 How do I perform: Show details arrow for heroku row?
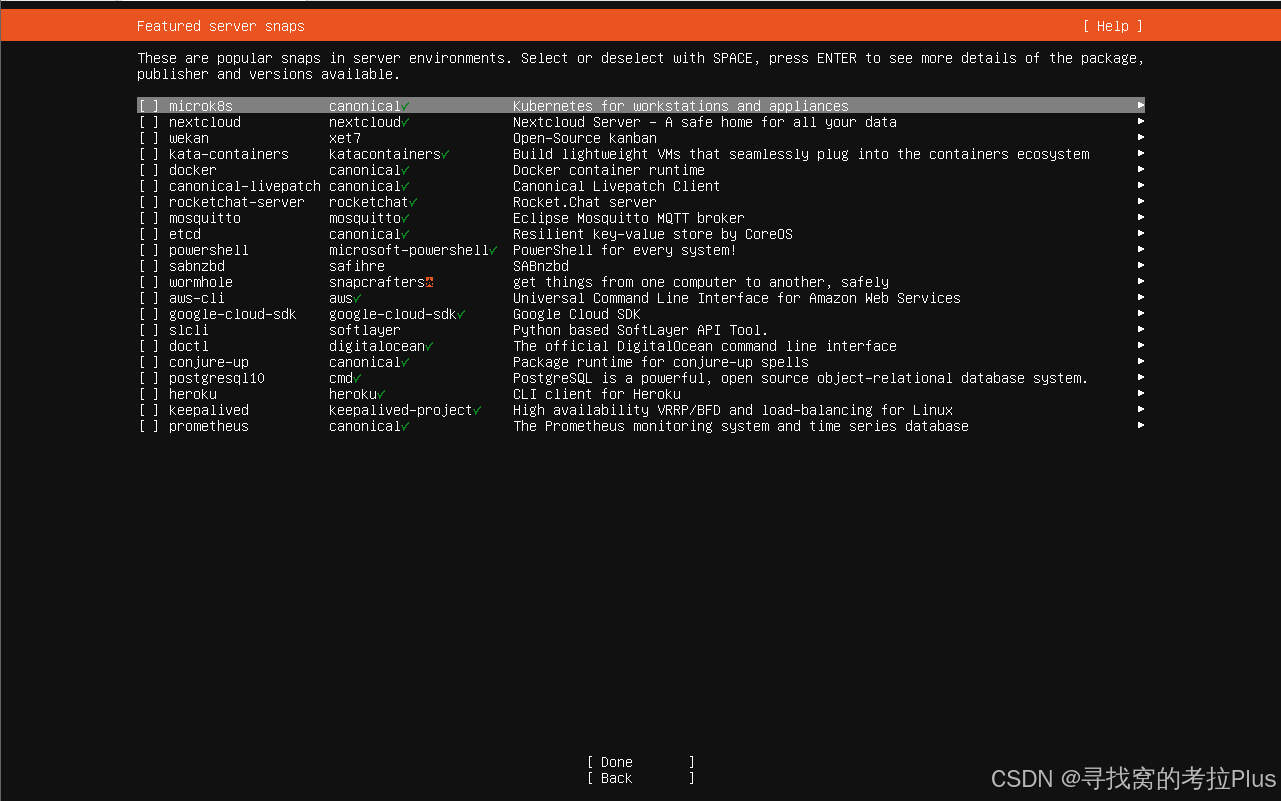tap(1140, 393)
